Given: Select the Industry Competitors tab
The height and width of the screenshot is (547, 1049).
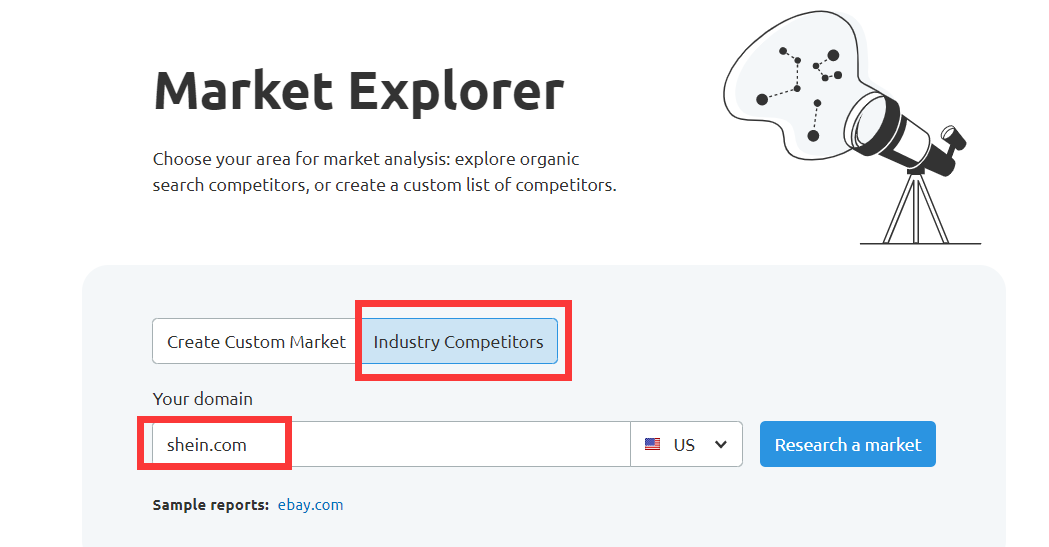Looking at the screenshot, I should pyautogui.click(x=458, y=342).
